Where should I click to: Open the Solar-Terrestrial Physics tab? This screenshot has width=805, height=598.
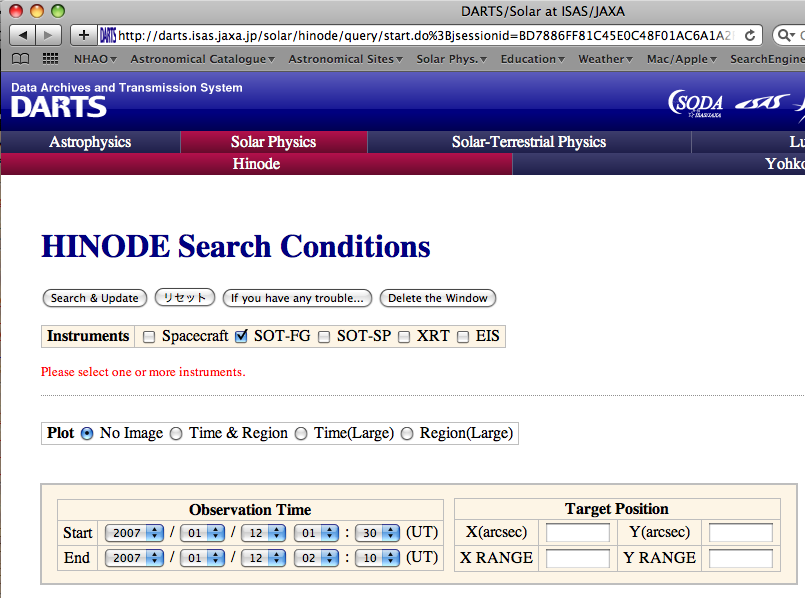pos(528,142)
